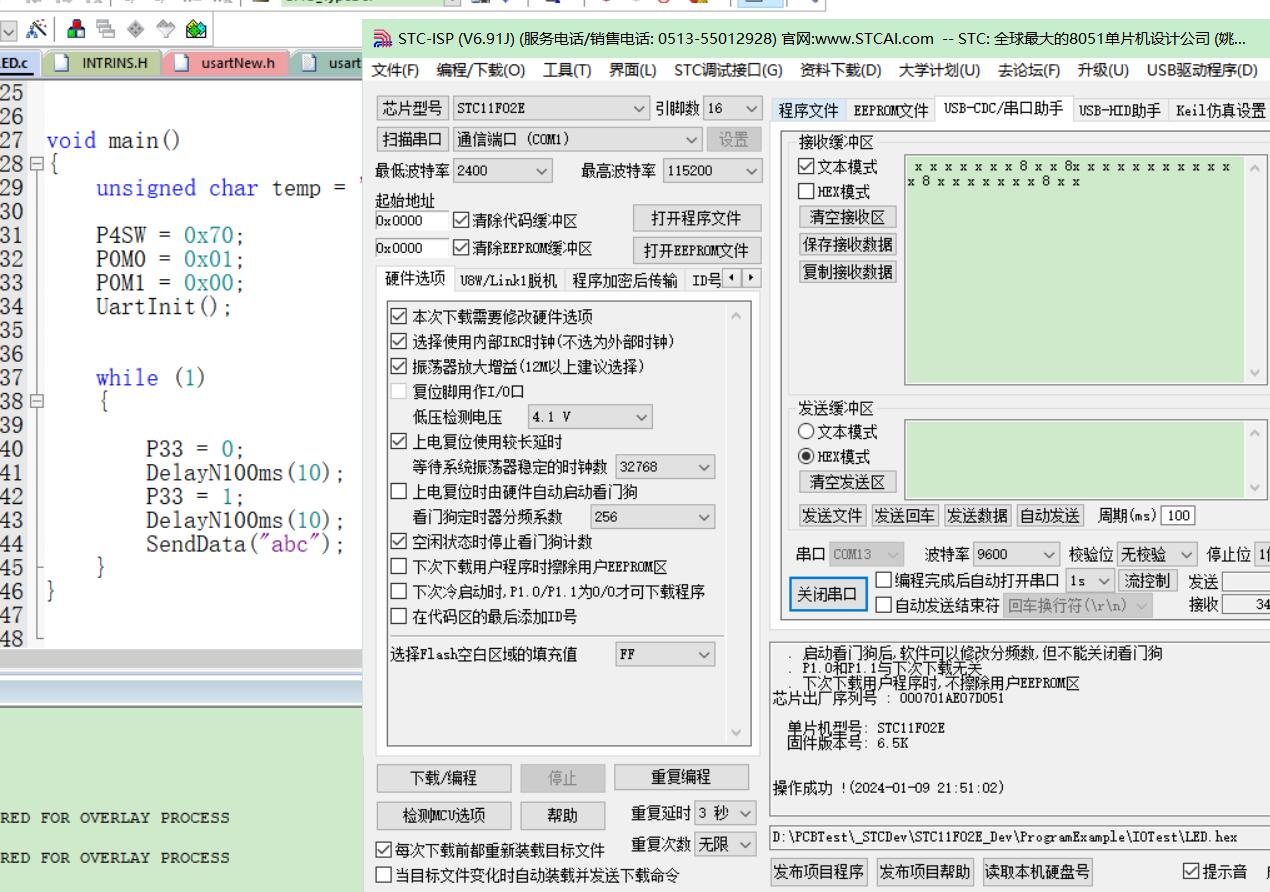Open the 重复延时 3 秒 dropdown
Screen dimensions: 1270x892
pyautogui.click(x=726, y=814)
